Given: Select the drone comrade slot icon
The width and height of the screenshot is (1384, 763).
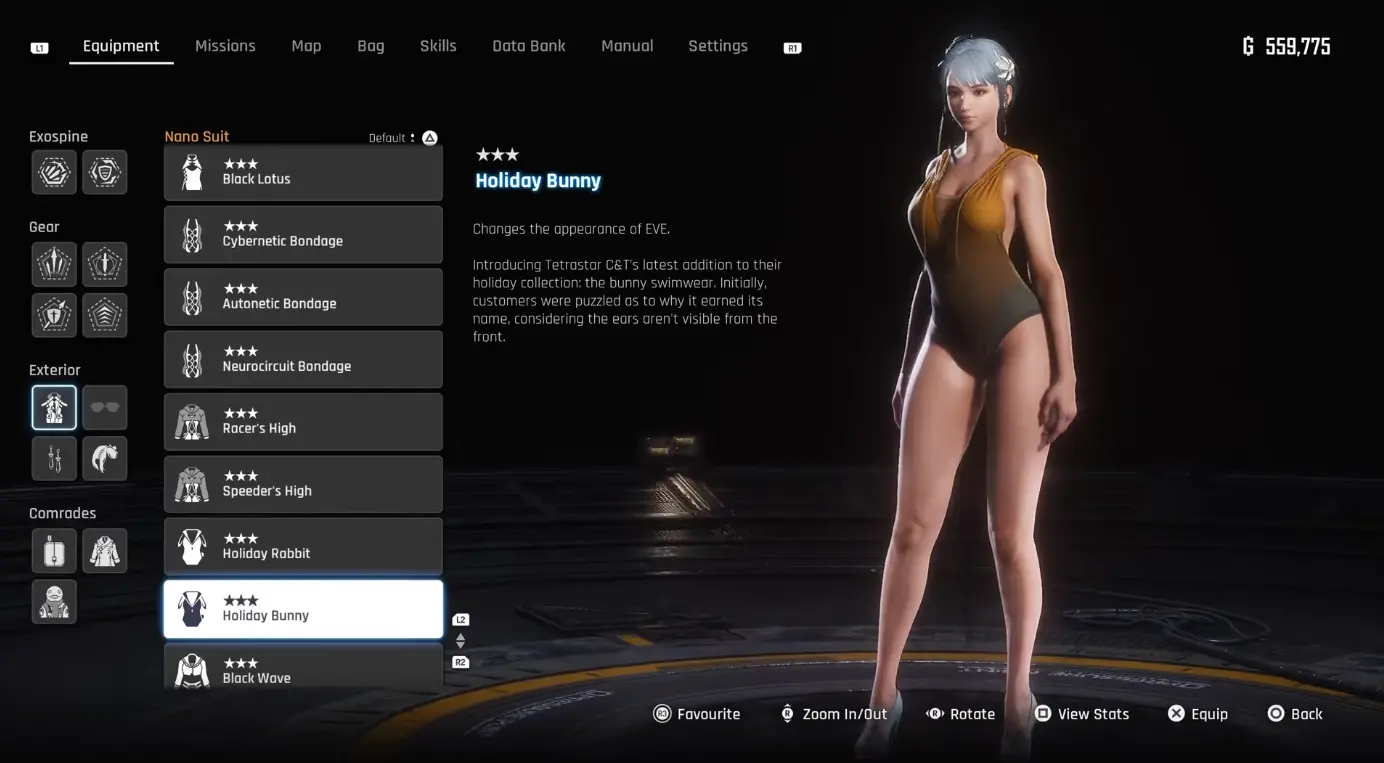Looking at the screenshot, I should coord(54,551).
